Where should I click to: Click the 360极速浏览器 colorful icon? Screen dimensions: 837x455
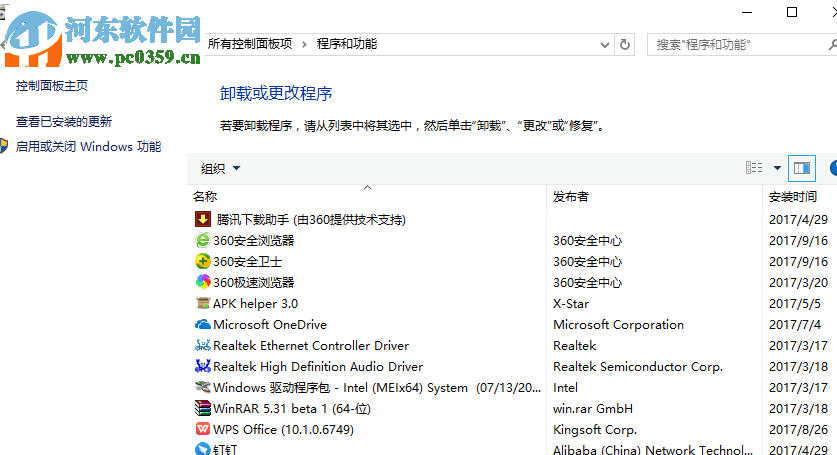[202, 282]
